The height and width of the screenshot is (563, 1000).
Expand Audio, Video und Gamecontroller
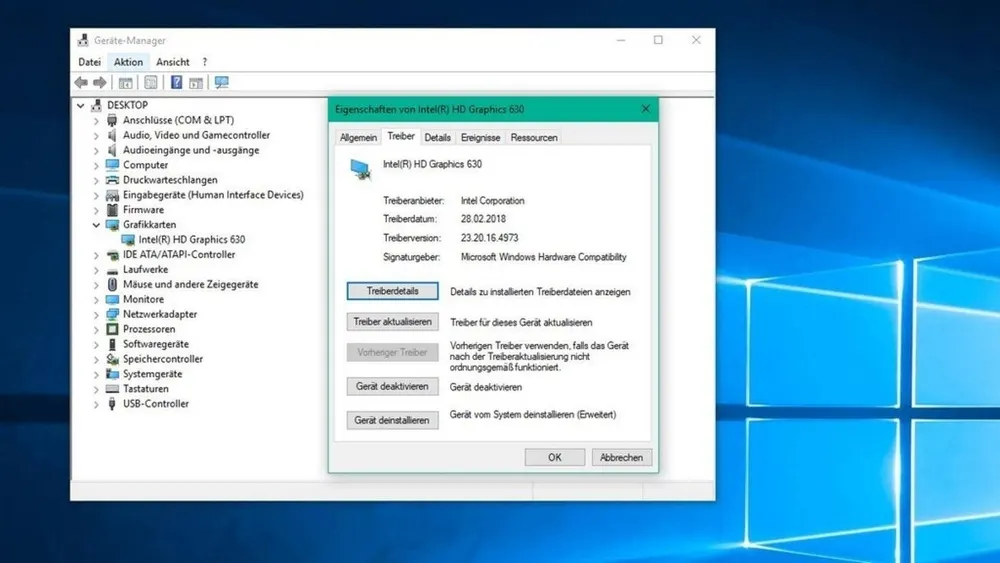click(x=97, y=135)
